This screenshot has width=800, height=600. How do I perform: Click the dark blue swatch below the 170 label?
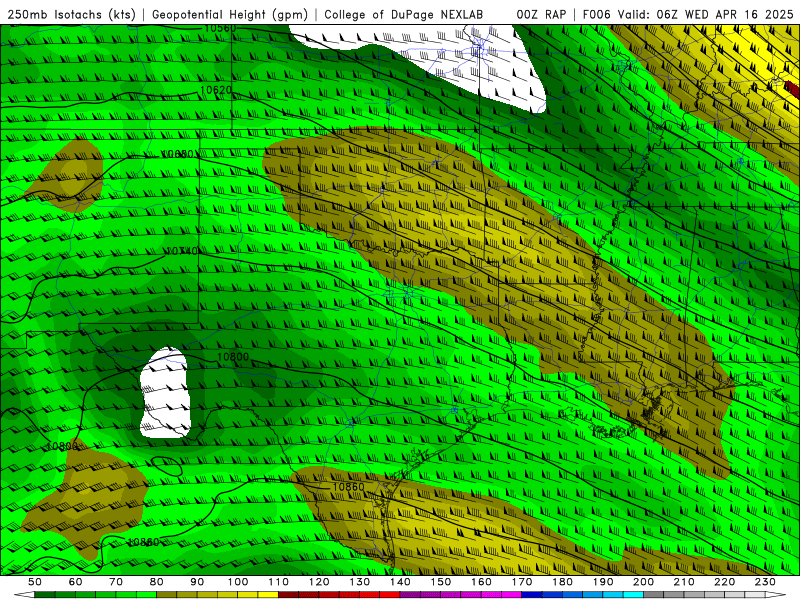click(x=532, y=595)
